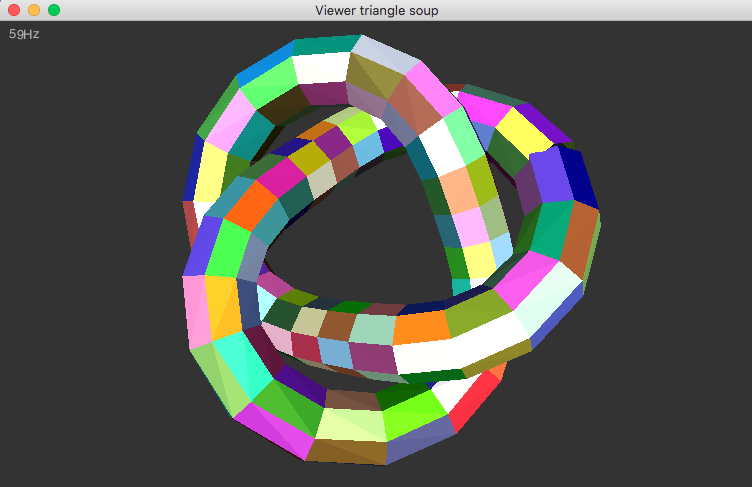Click the teal face at the top of the knot
Screen dimensions: 752x487
click(x=325, y=45)
